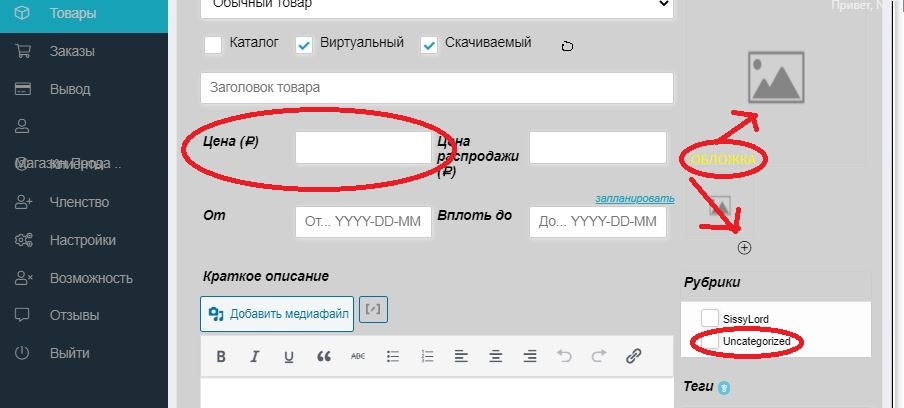904x408 pixels.
Task: Create a numbered list in editor
Action: (427, 356)
